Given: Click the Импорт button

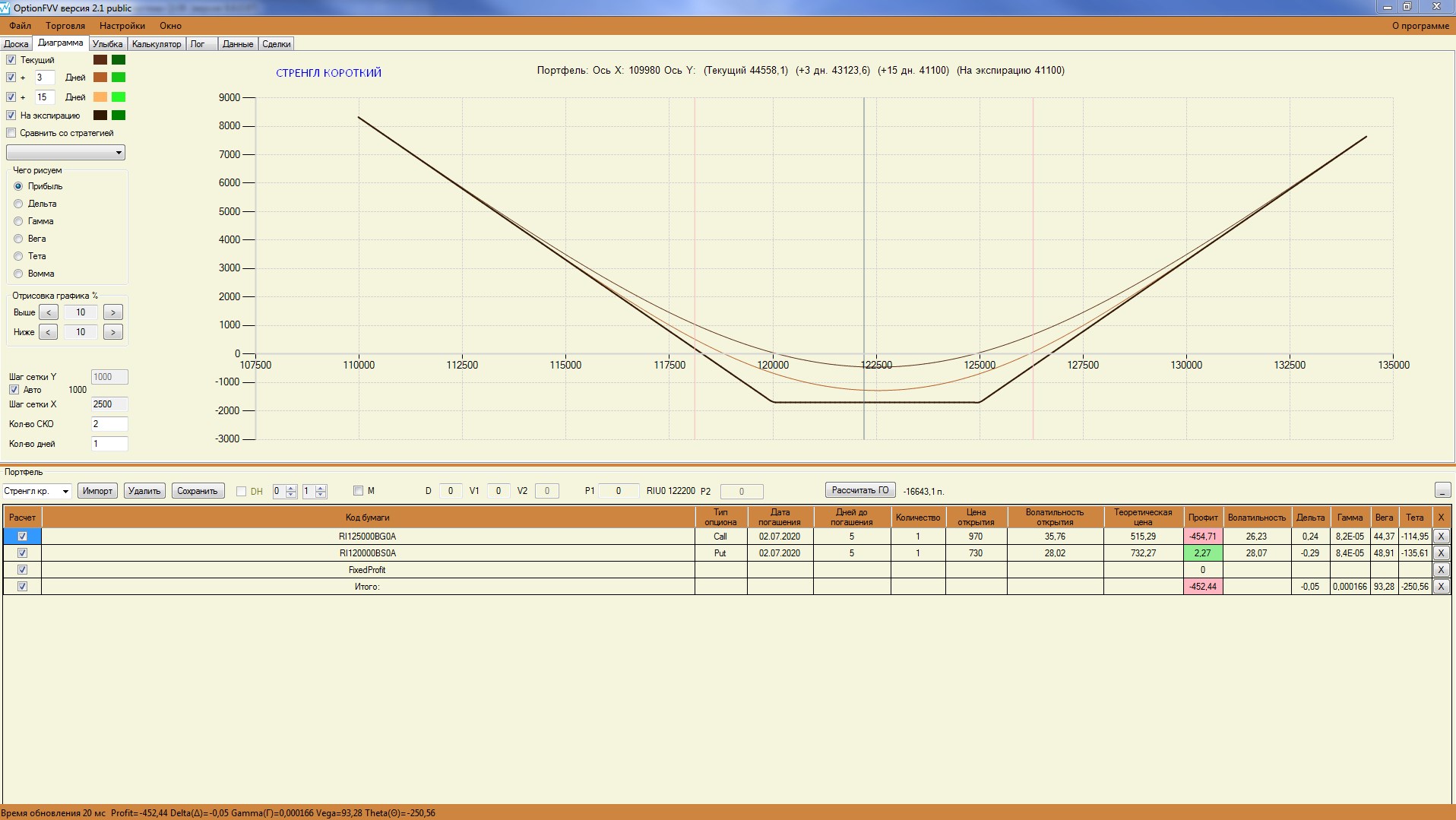Looking at the screenshot, I should (97, 491).
